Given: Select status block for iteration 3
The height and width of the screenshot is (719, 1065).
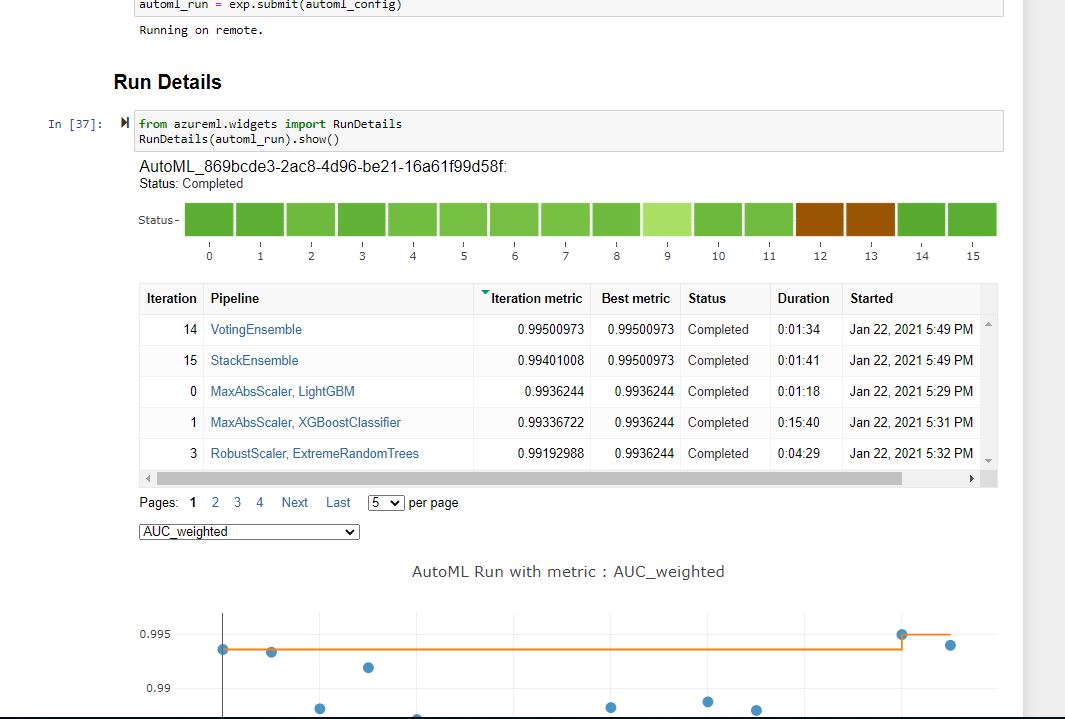Looking at the screenshot, I should (362, 219).
